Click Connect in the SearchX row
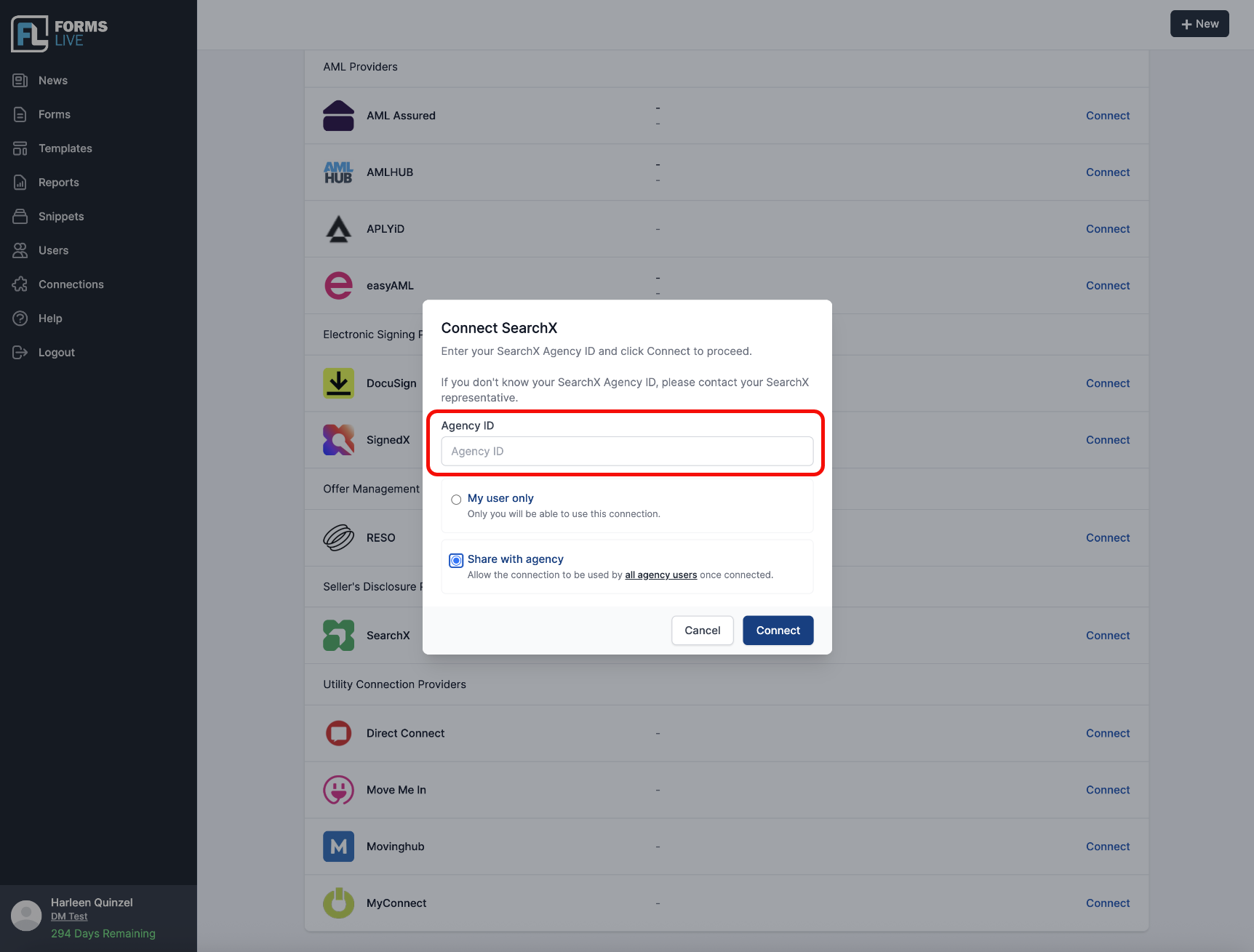Image resolution: width=1254 pixels, height=952 pixels. pos(1108,636)
